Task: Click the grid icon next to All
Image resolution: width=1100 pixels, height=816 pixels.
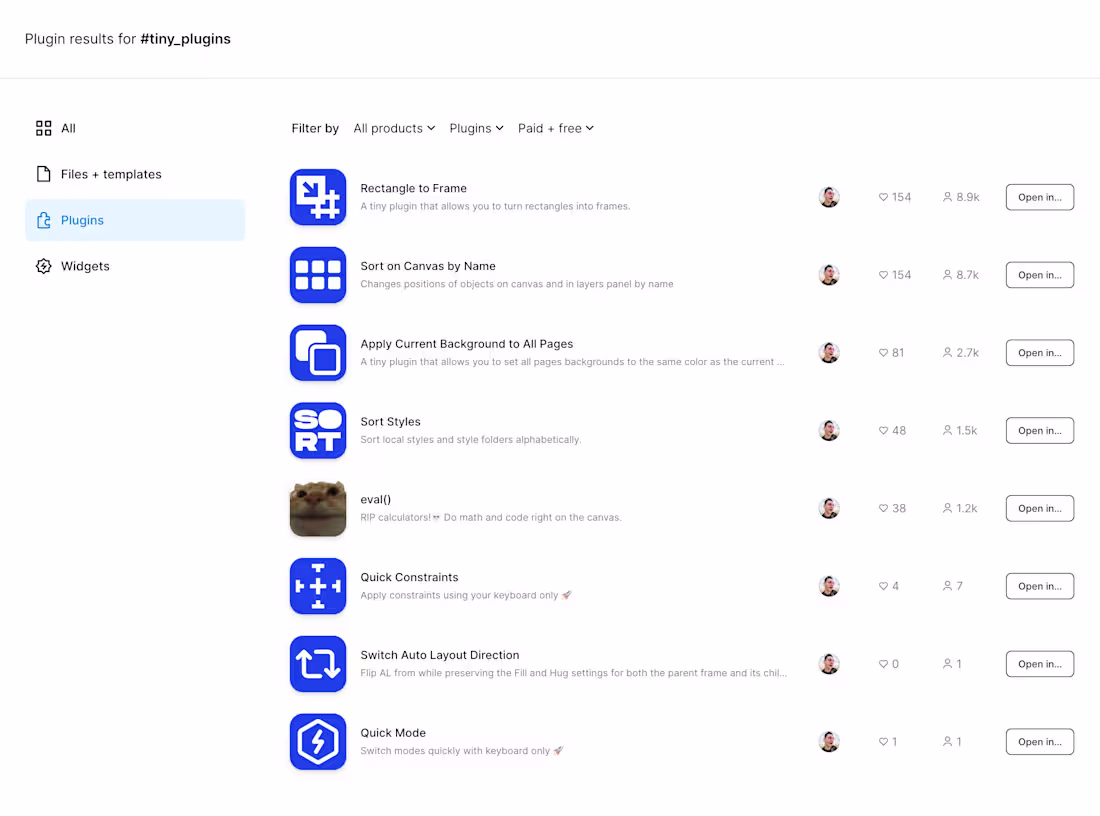Action: (43, 128)
